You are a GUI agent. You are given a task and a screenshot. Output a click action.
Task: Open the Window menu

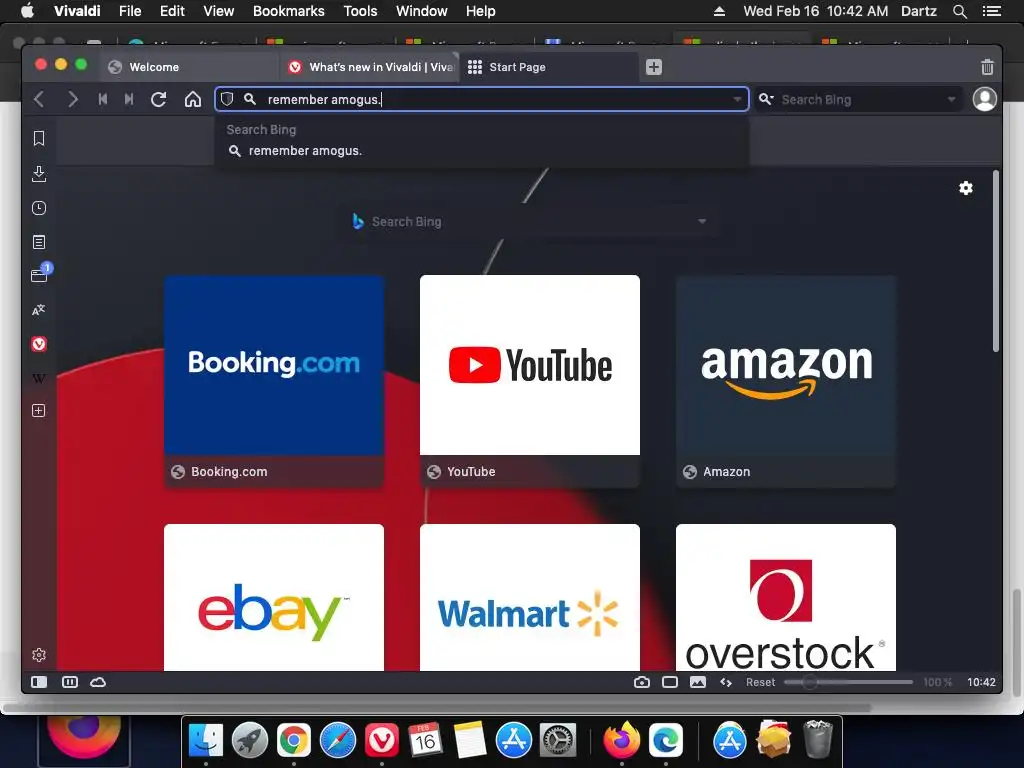pyautogui.click(x=422, y=11)
